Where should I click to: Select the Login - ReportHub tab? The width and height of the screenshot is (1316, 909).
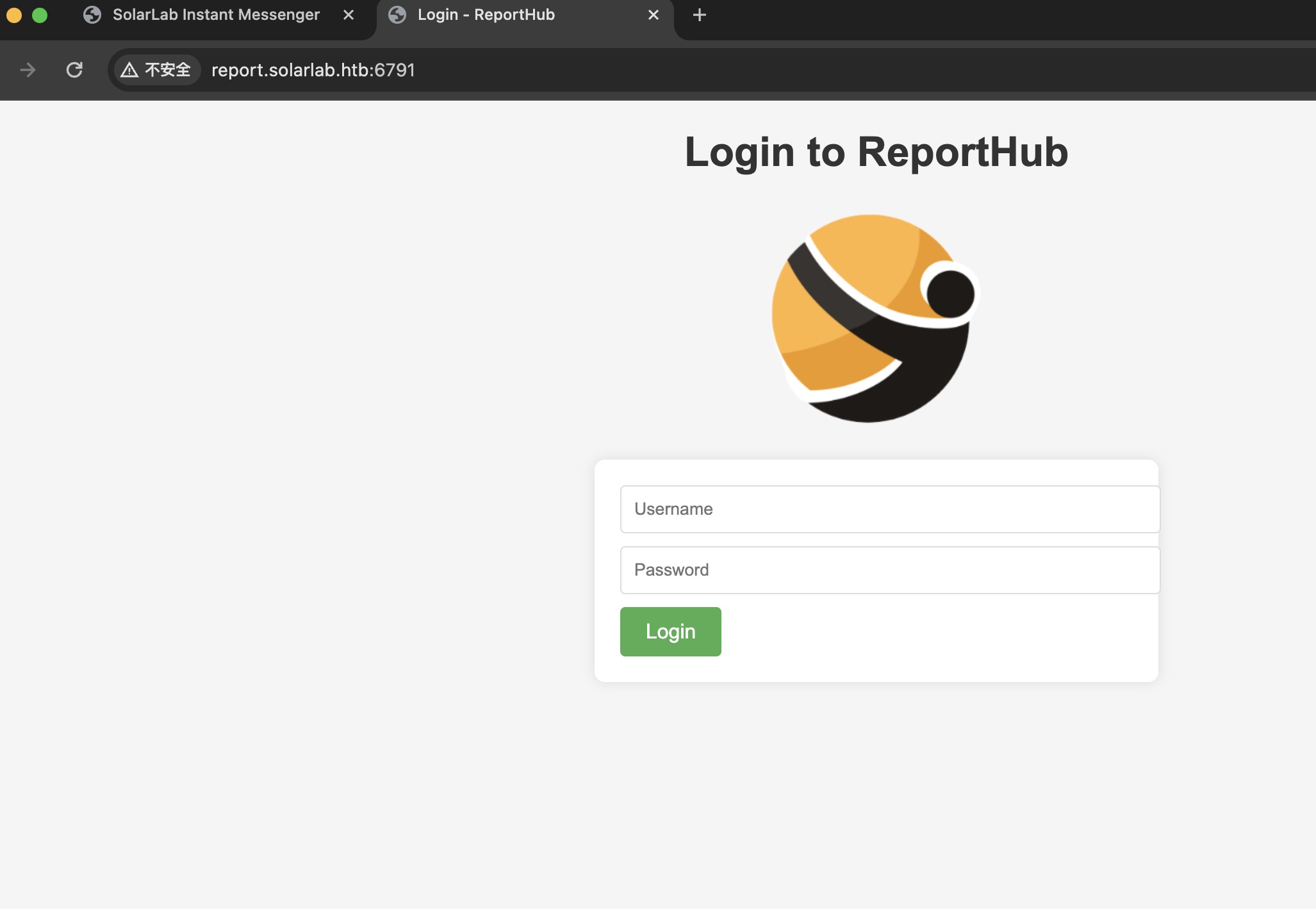tap(486, 15)
